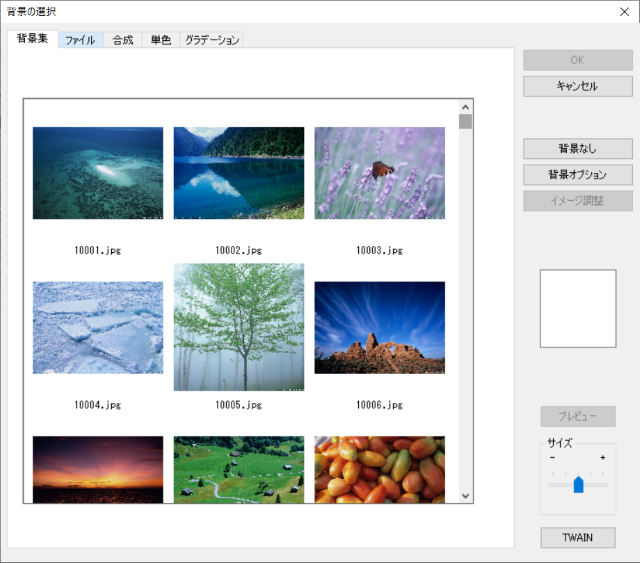This screenshot has width=640, height=563.
Task: Select the 10001.jpg sea thumbnail
Action: [x=98, y=173]
